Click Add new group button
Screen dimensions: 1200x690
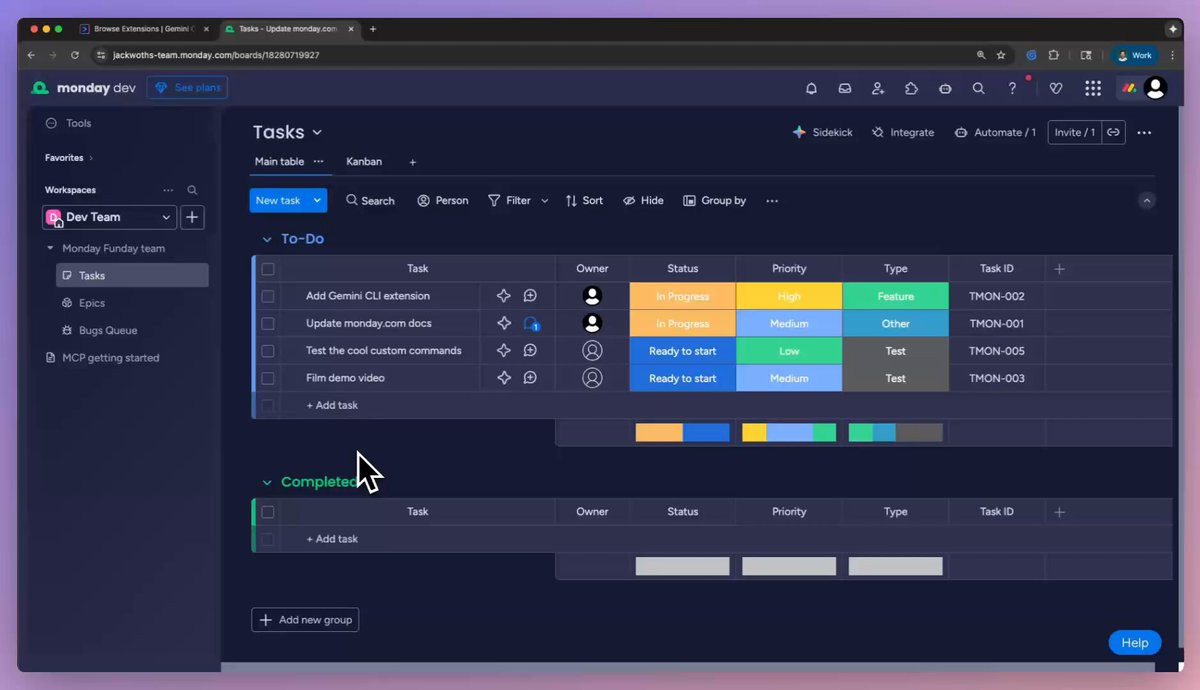305,620
